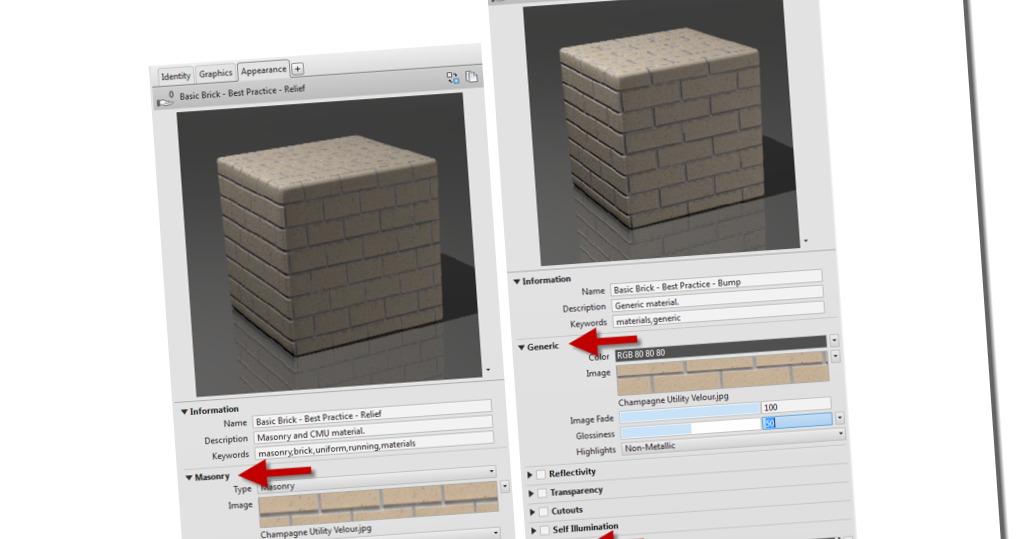This screenshot has width=1026, height=539.
Task: Click the Image Fade value field showing 100
Action: tap(796, 405)
